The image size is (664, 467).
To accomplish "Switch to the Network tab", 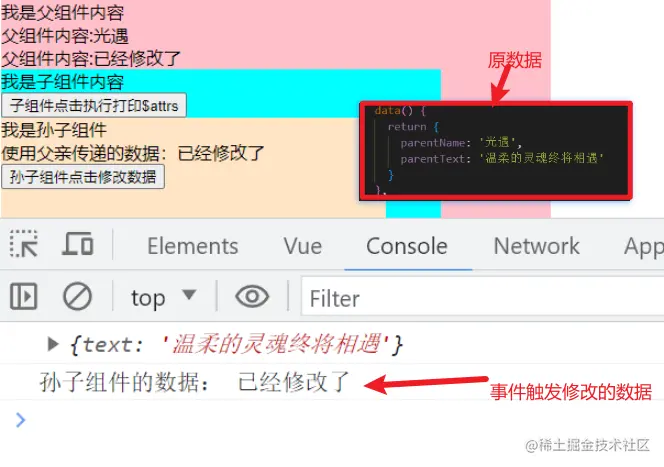I will tap(537, 246).
